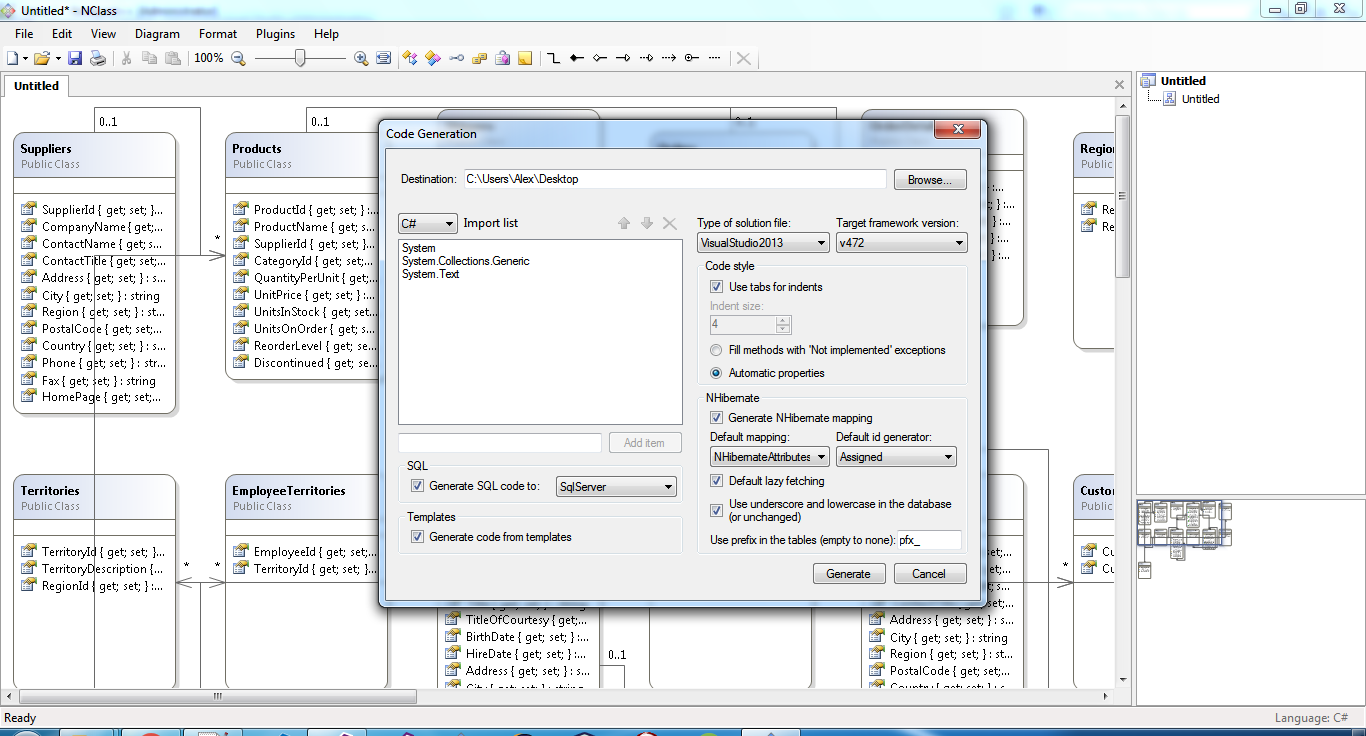The width and height of the screenshot is (1366, 736).
Task: Toggle Generate code from templates checkbox
Action: pyautogui.click(x=417, y=537)
